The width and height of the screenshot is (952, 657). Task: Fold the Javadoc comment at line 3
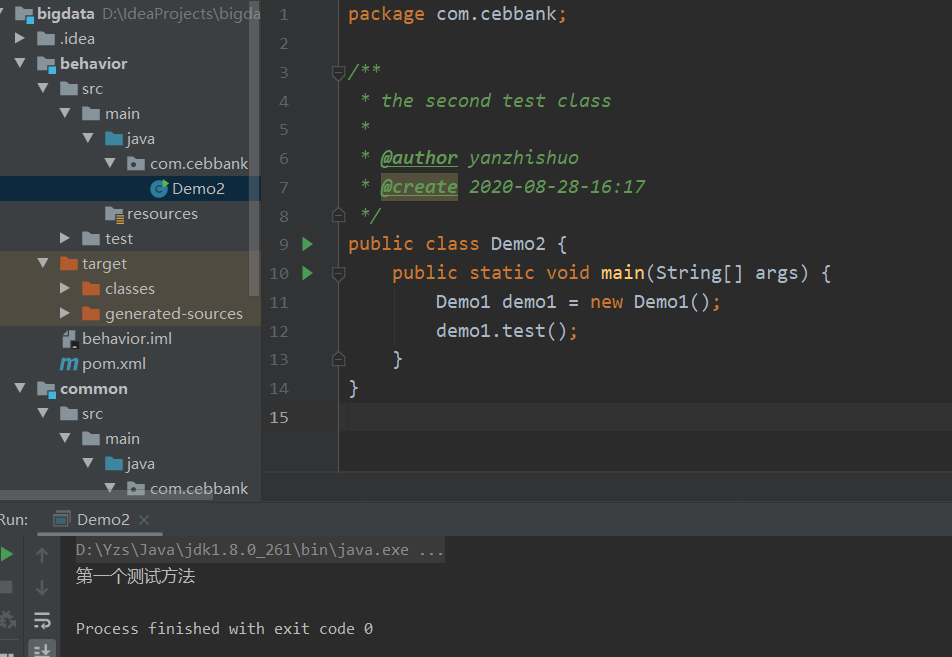pos(339,73)
